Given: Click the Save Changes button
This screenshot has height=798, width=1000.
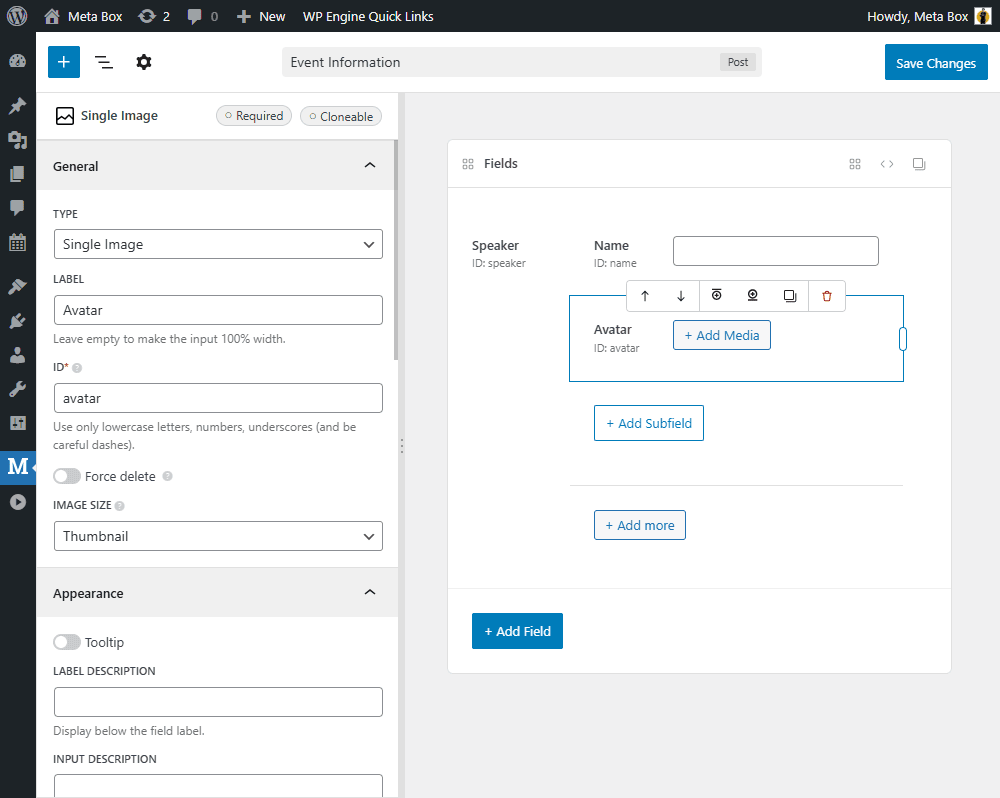Looking at the screenshot, I should tap(935, 63).
